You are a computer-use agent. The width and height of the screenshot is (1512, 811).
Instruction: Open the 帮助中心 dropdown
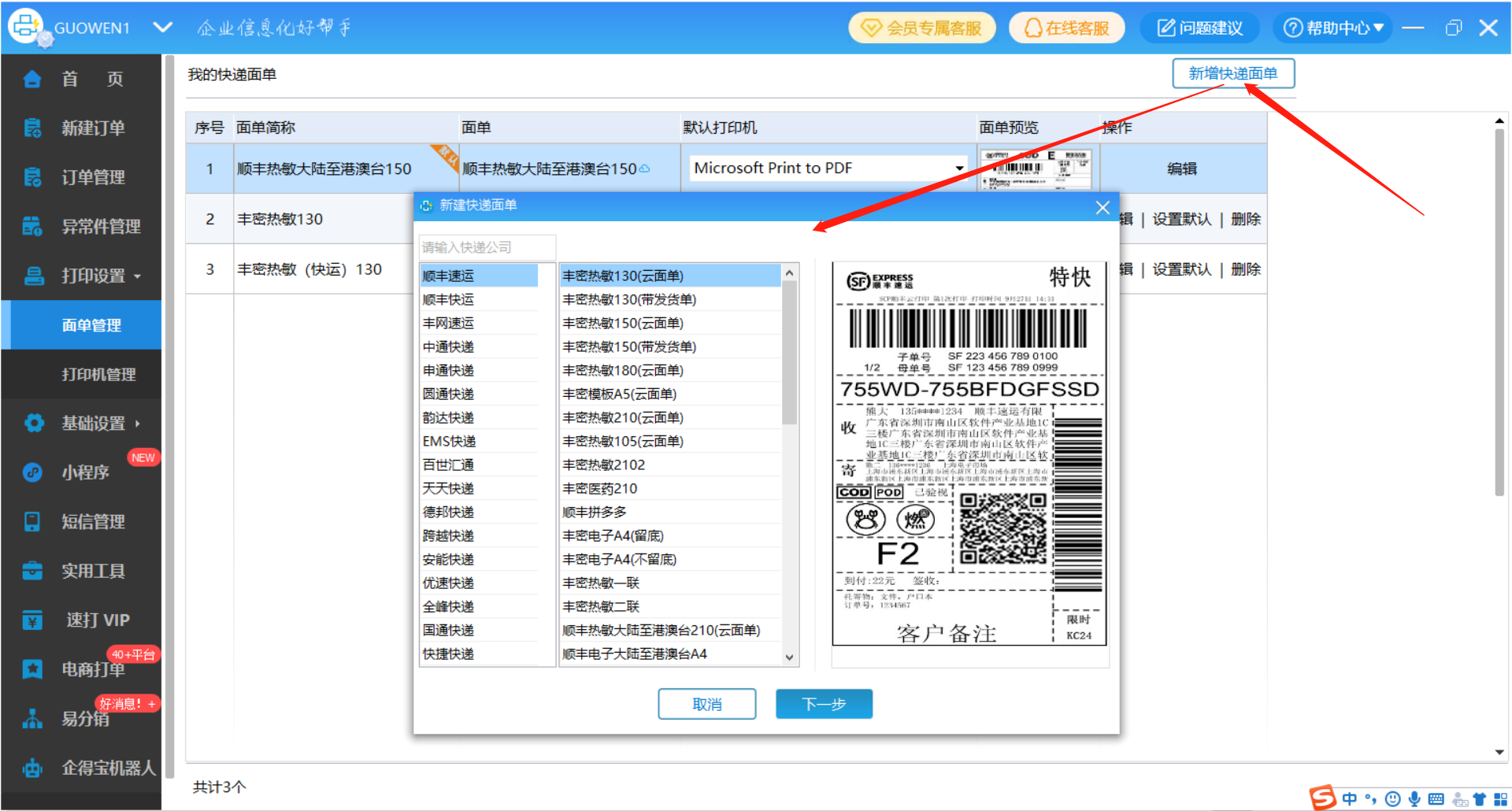click(1333, 28)
